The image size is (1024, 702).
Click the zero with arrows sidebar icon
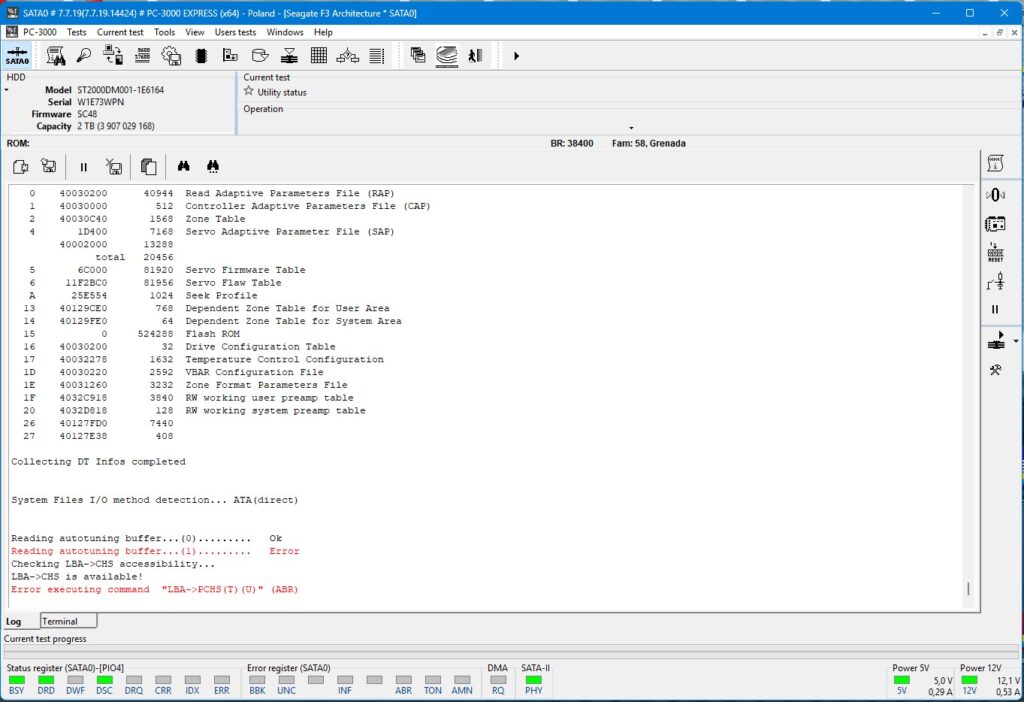point(995,195)
